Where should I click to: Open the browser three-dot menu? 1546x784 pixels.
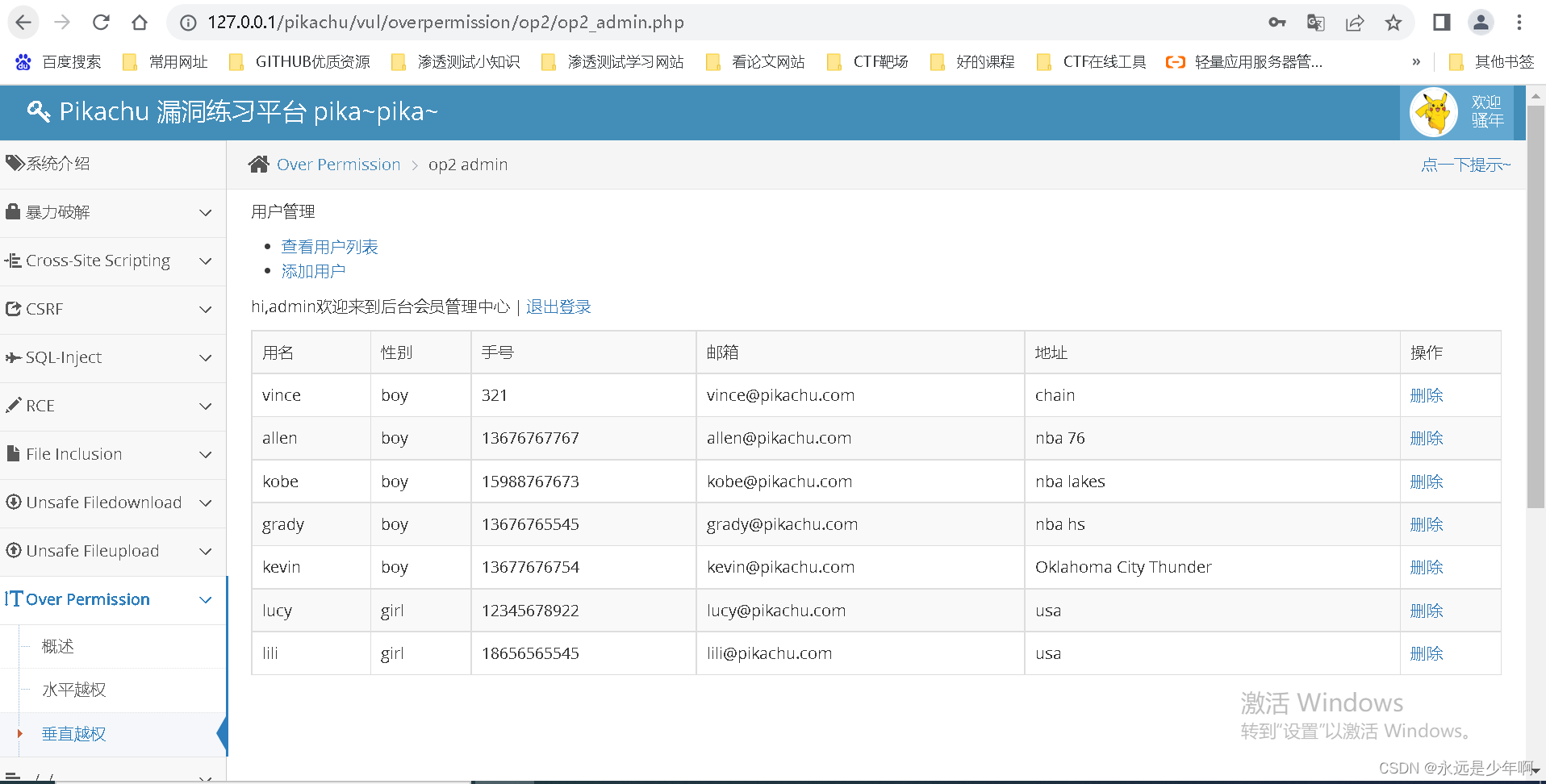(x=1519, y=23)
